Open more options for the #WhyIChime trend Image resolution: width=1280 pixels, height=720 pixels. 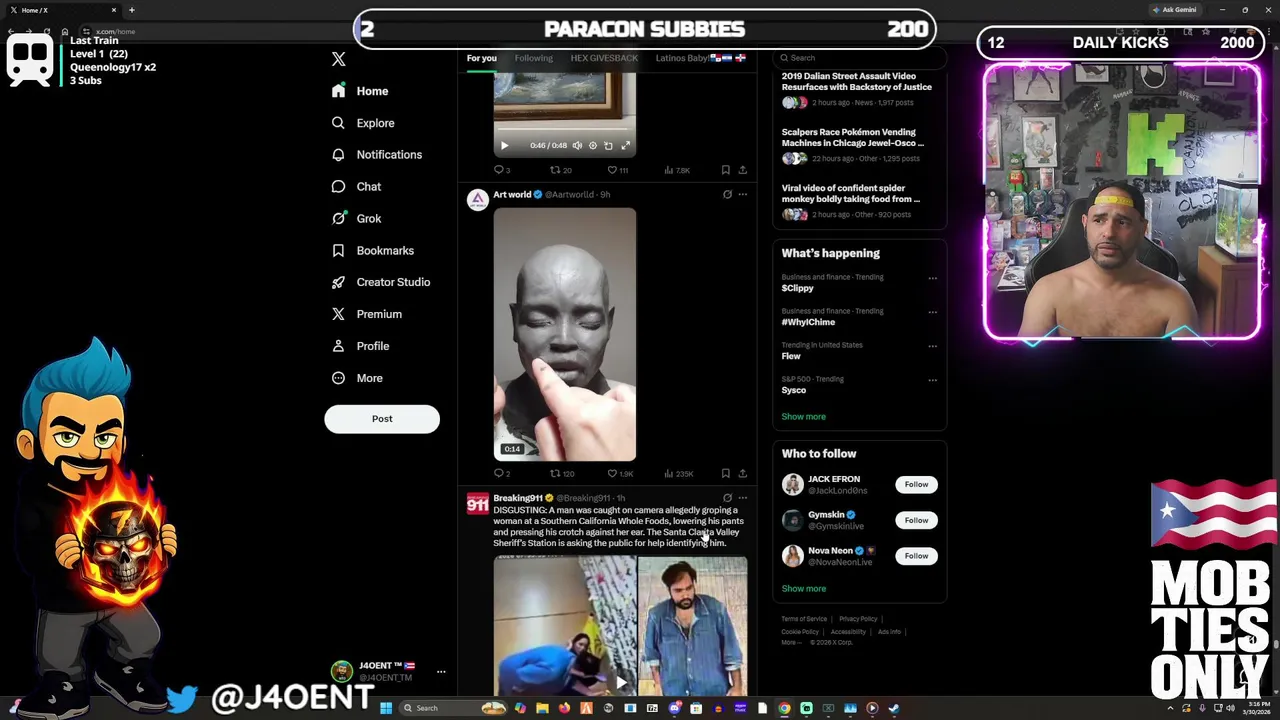(932, 312)
